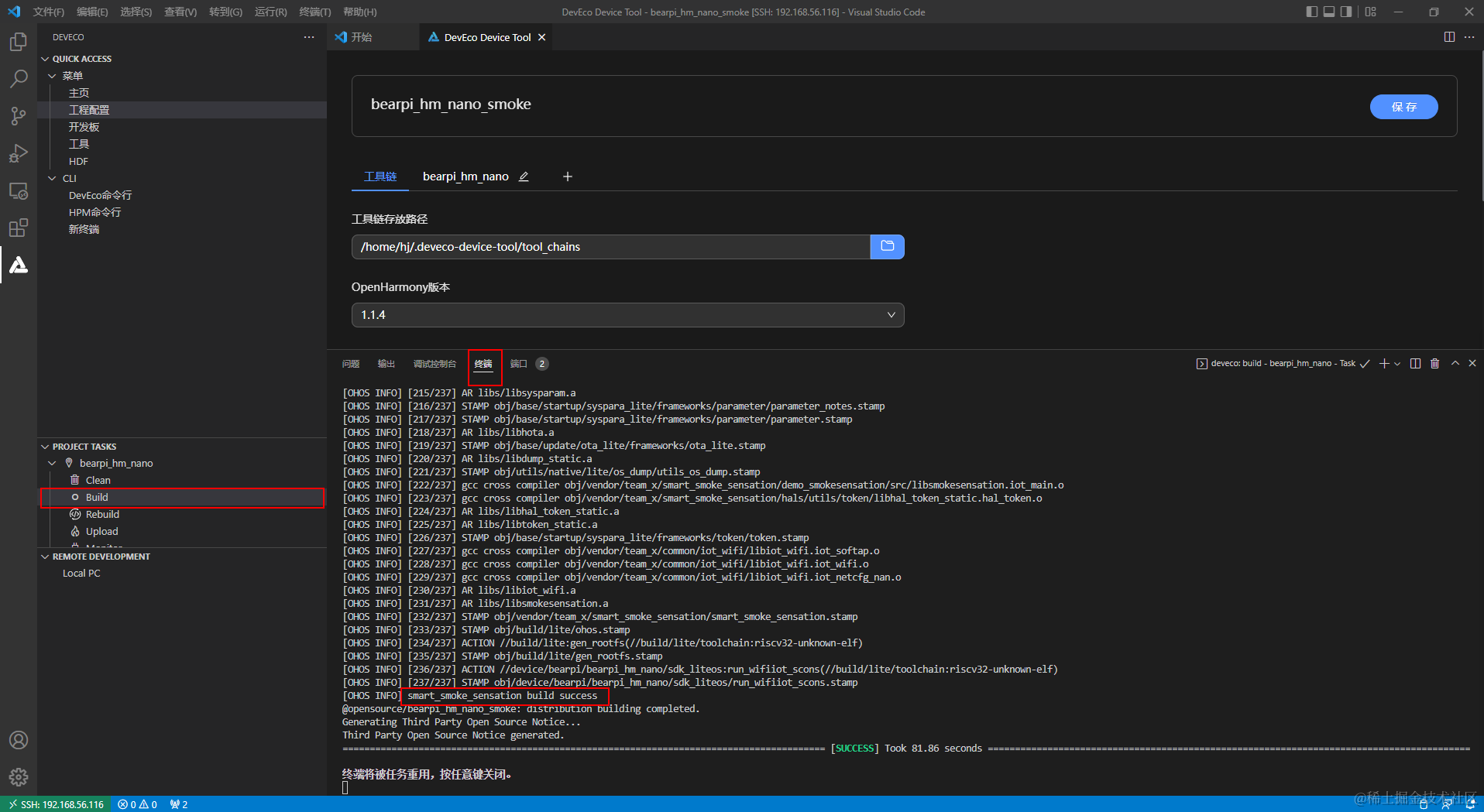Customize layout from title bar icon
The height and width of the screenshot is (812, 1484).
pos(1371,12)
